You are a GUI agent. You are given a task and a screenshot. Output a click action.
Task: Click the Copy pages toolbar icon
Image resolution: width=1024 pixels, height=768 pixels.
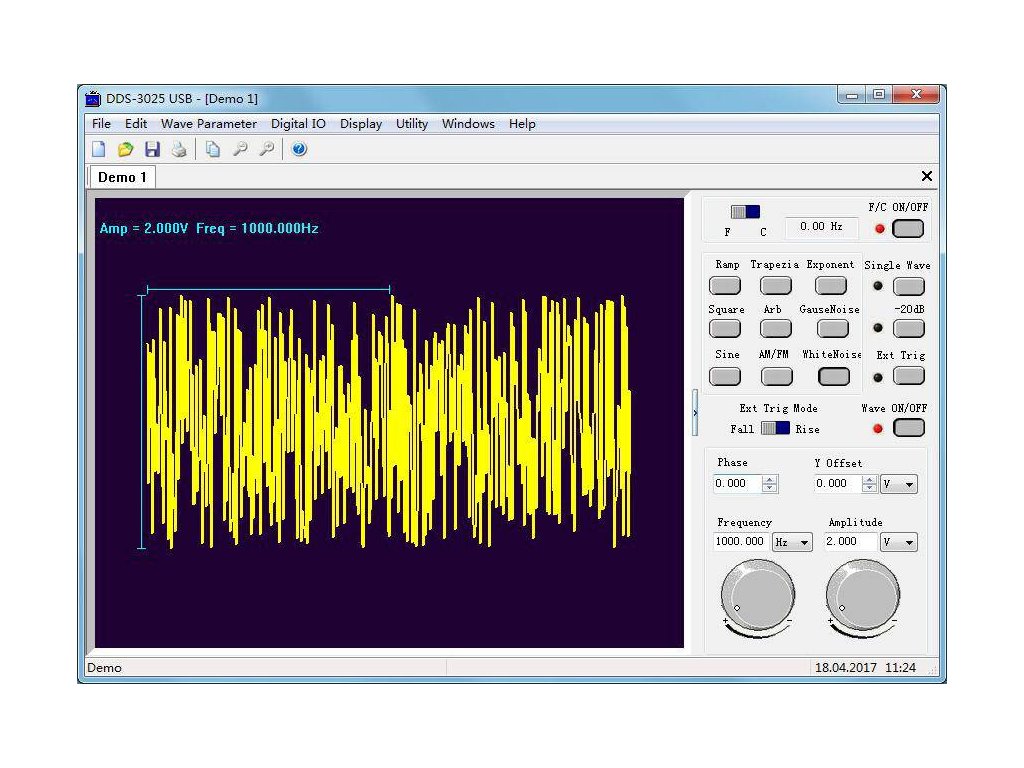coord(212,150)
